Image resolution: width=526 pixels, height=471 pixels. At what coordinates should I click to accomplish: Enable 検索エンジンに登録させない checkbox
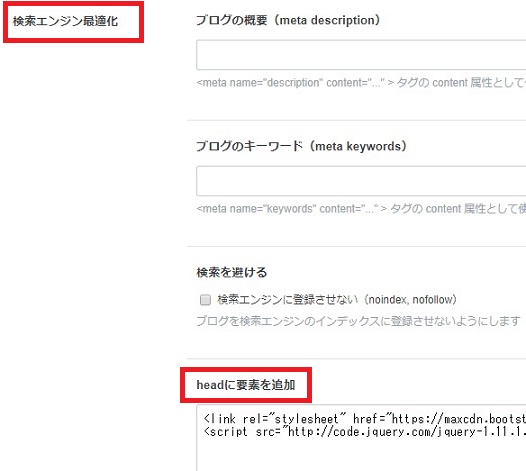tap(205, 300)
